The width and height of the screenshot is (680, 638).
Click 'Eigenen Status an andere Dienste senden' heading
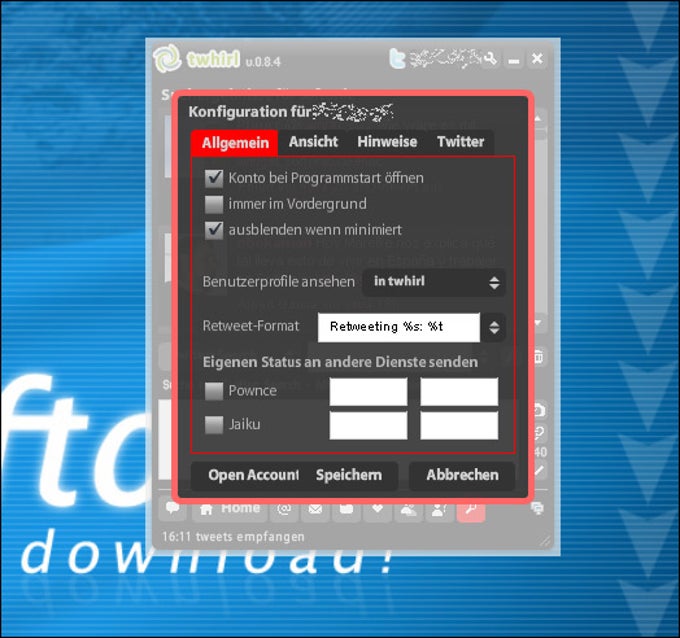(x=340, y=362)
